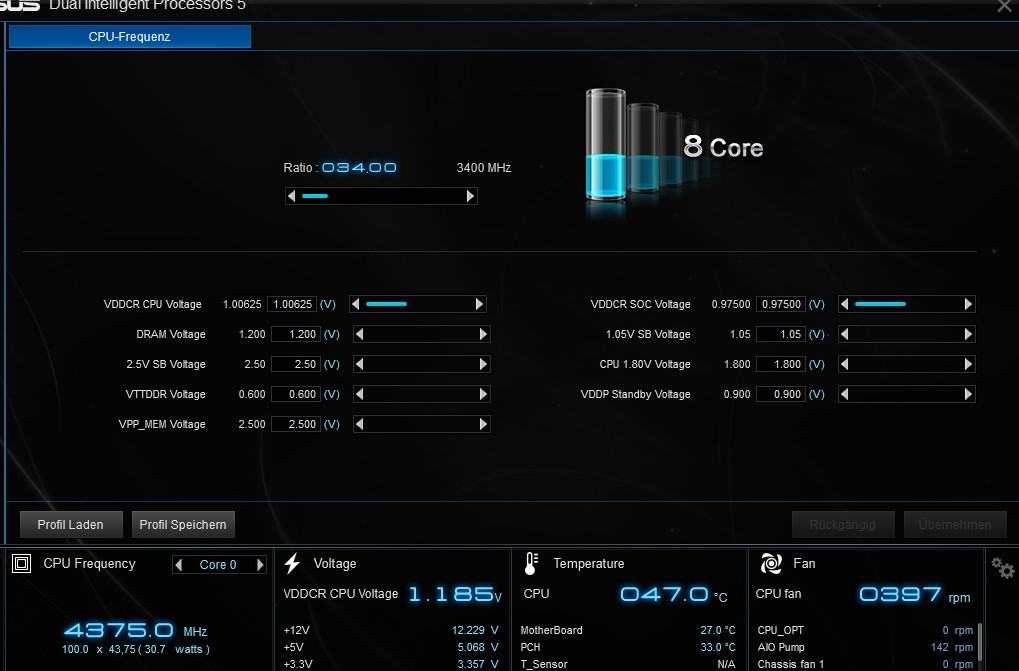Decrease the CPU ratio with left arrow
This screenshot has height=671, width=1019.
(292, 196)
